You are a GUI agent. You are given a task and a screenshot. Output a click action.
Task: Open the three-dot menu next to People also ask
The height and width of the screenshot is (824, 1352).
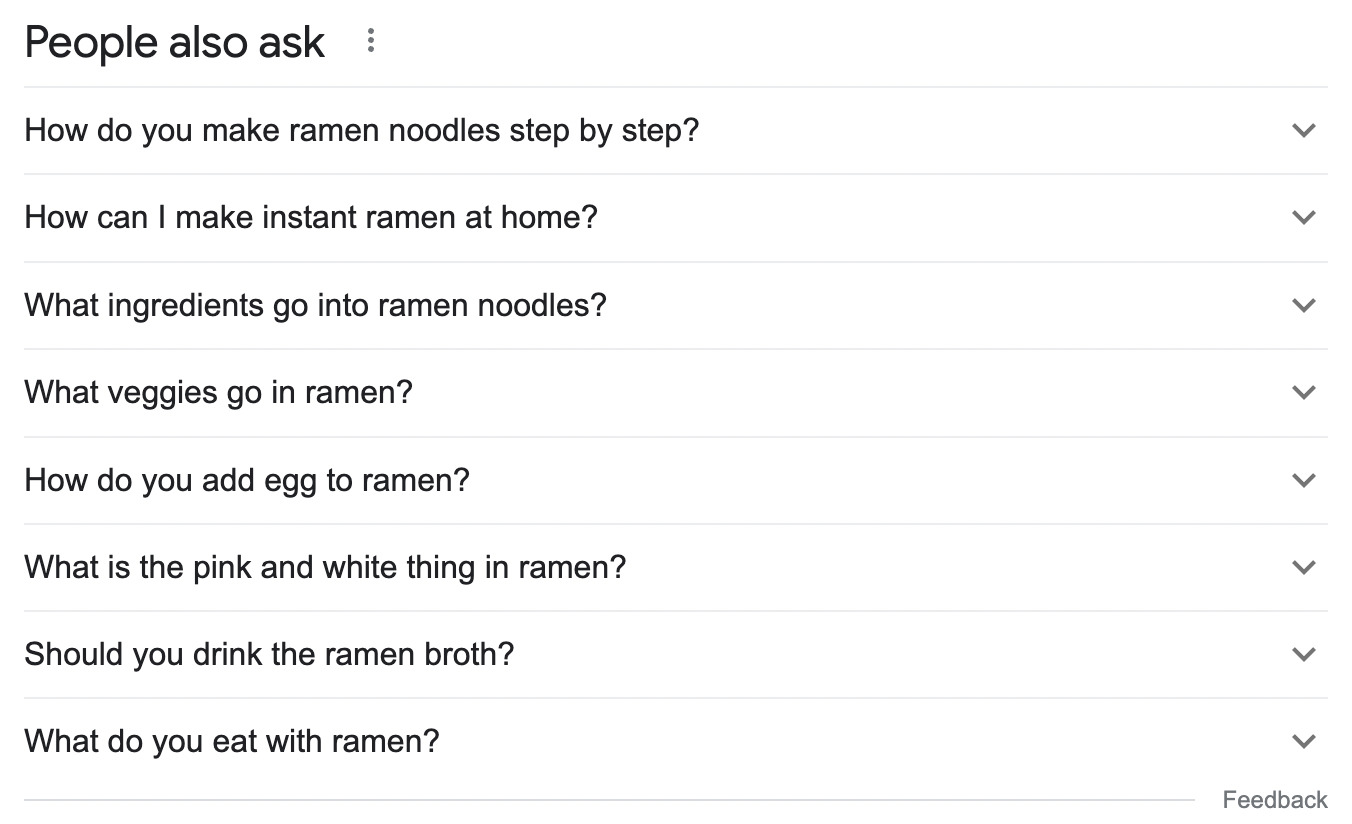pyautogui.click(x=371, y=40)
